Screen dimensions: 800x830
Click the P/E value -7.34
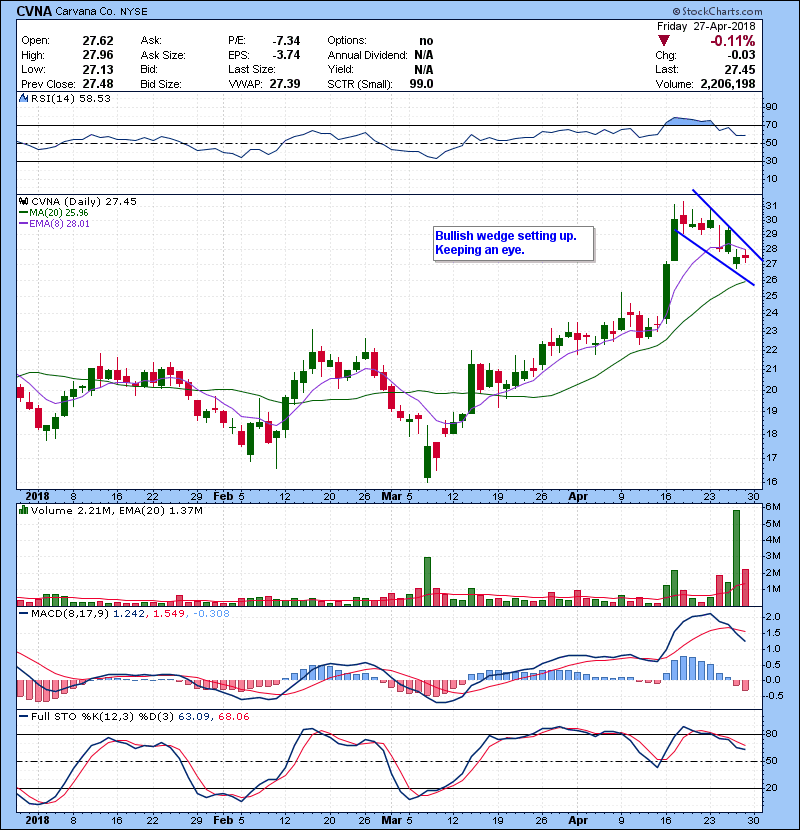[x=286, y=41]
